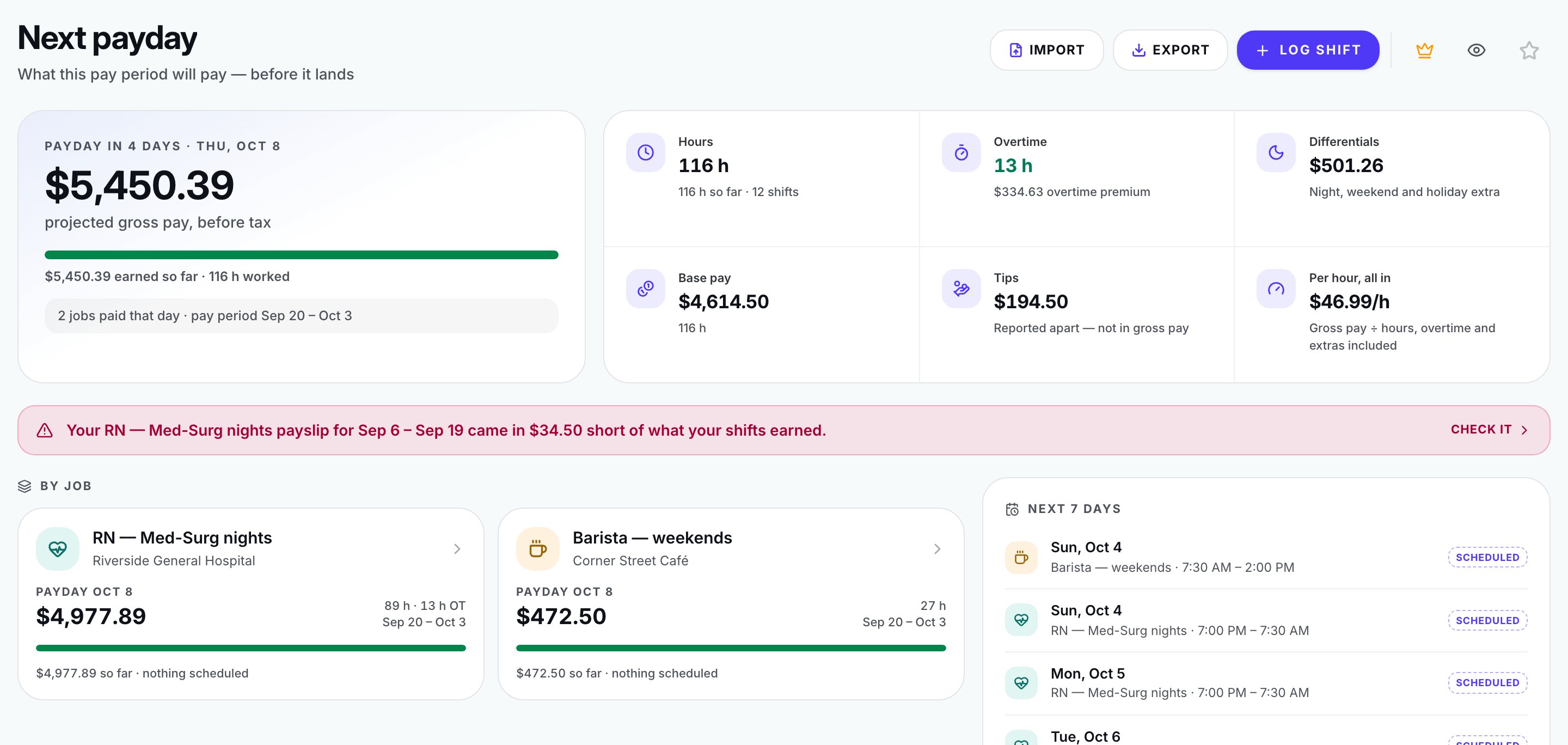
Task: Click the $194.50 Tips value
Action: click(1031, 302)
